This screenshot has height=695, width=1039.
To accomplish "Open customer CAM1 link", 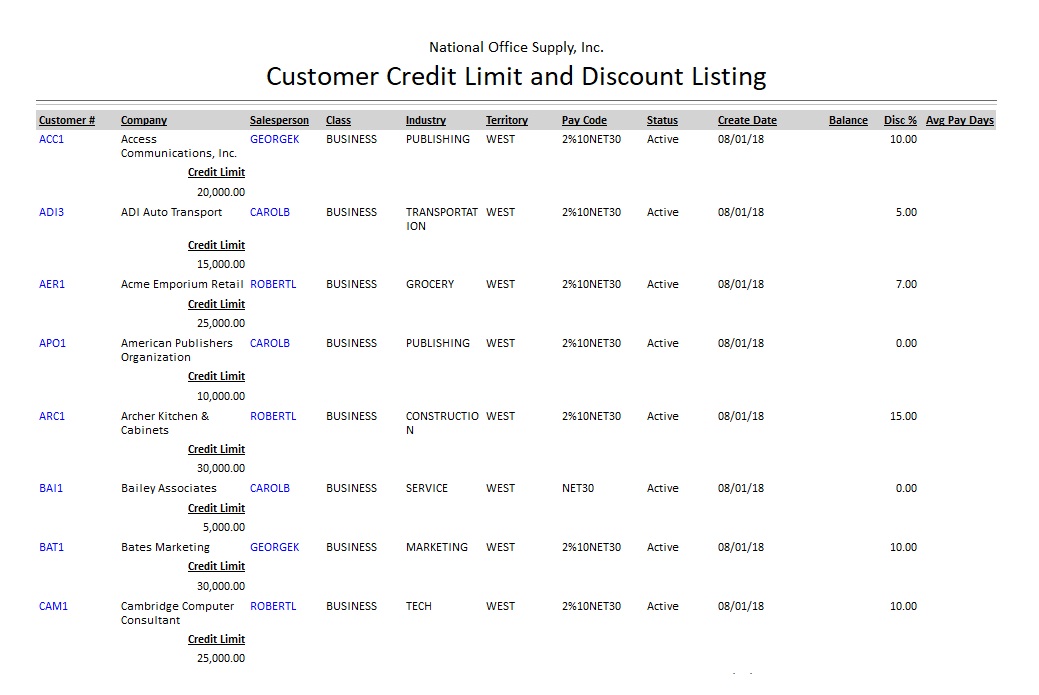I will (x=53, y=607).
